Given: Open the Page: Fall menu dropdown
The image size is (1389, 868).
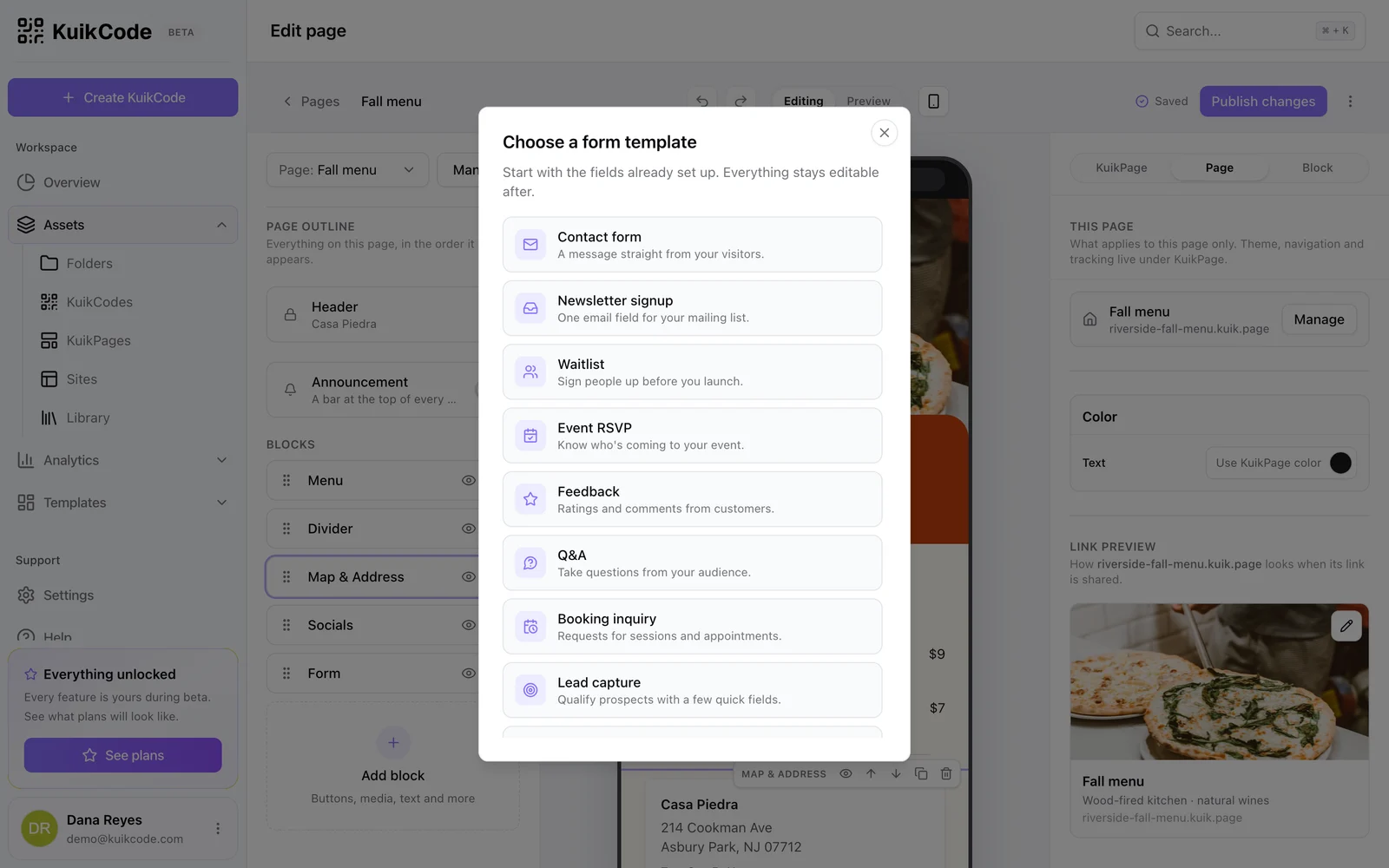Looking at the screenshot, I should [x=347, y=170].
